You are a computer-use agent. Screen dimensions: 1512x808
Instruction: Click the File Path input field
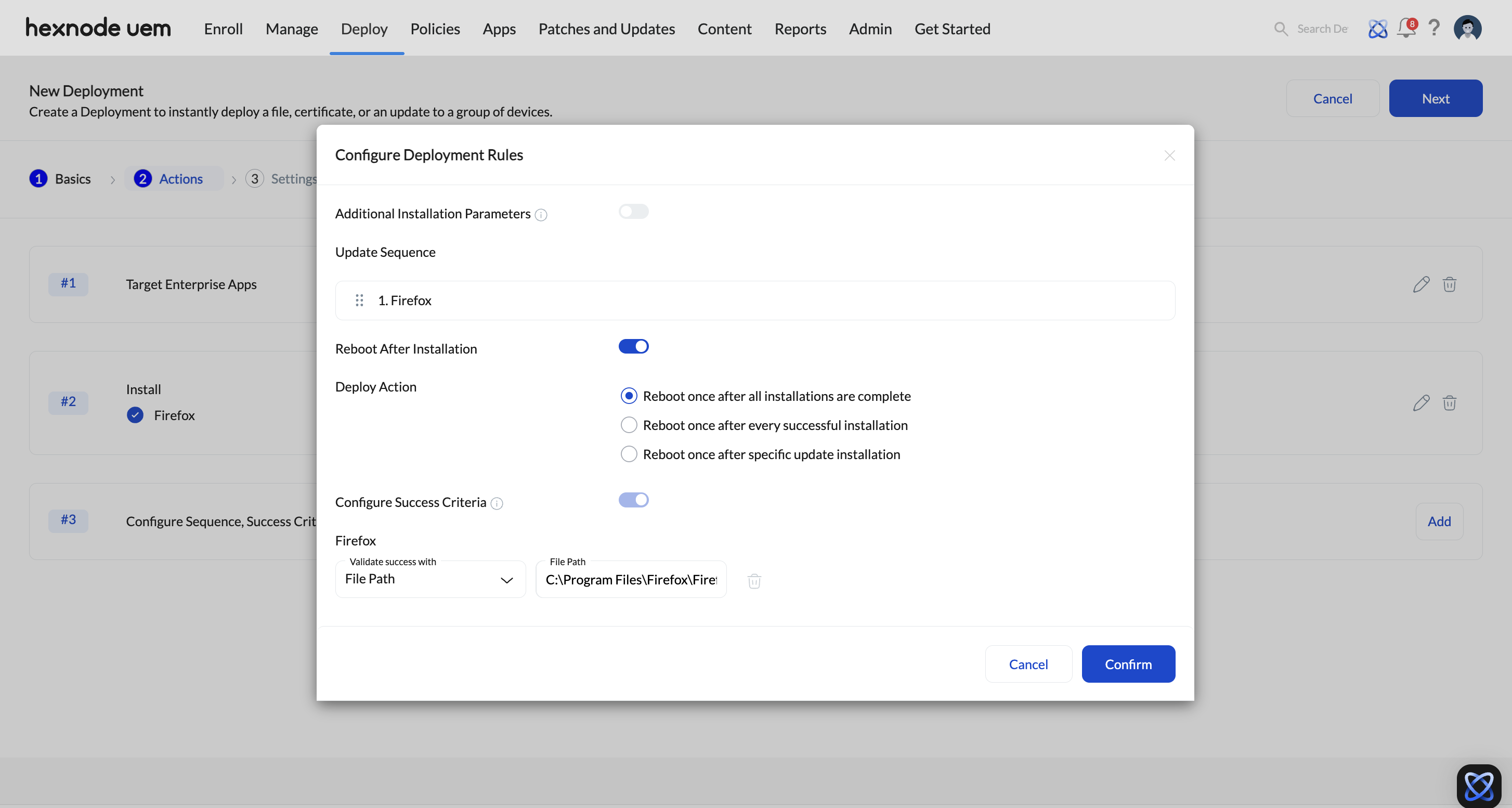pyautogui.click(x=630, y=580)
